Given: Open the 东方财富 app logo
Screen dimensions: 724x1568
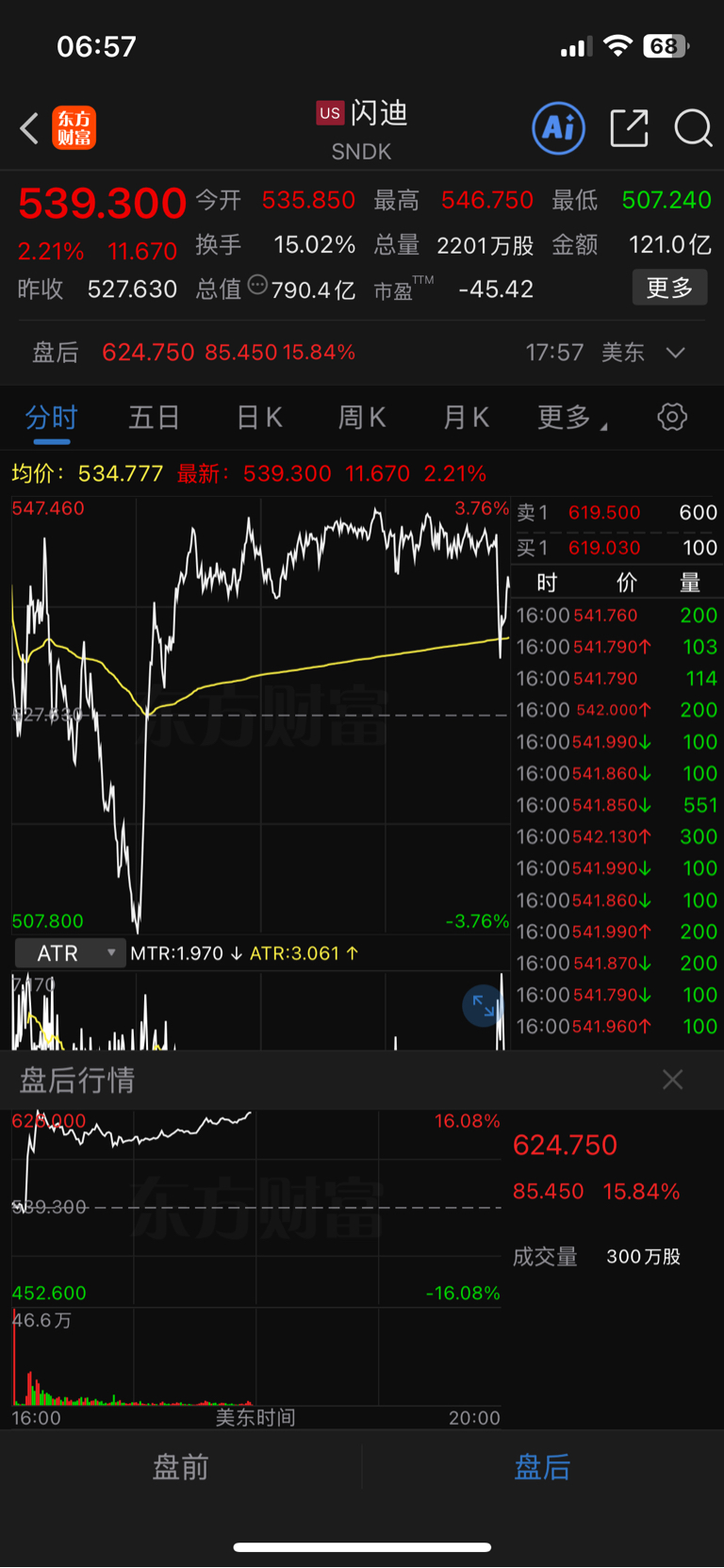Looking at the screenshot, I should [x=74, y=128].
